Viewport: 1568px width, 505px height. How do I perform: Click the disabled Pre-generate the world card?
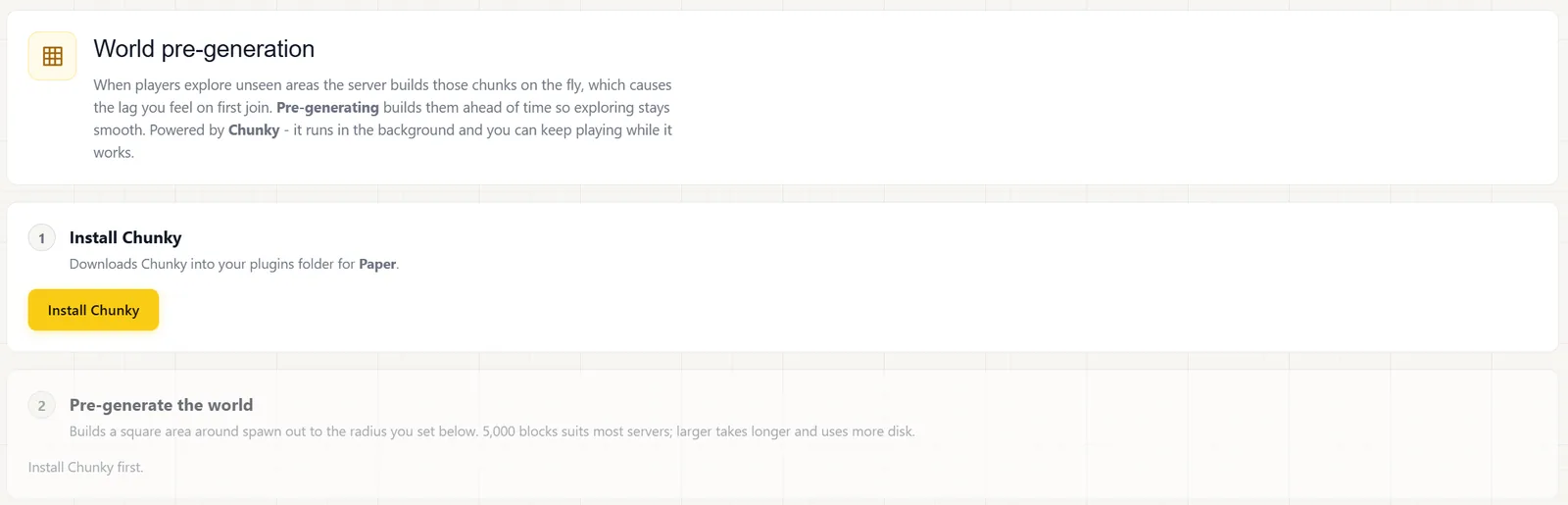coord(782,434)
